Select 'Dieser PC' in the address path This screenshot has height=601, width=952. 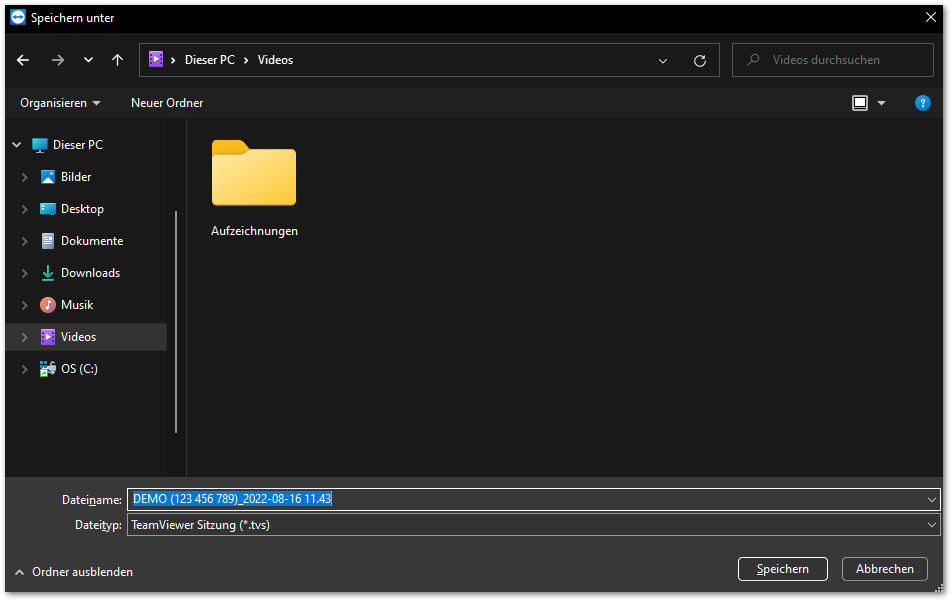coord(209,60)
